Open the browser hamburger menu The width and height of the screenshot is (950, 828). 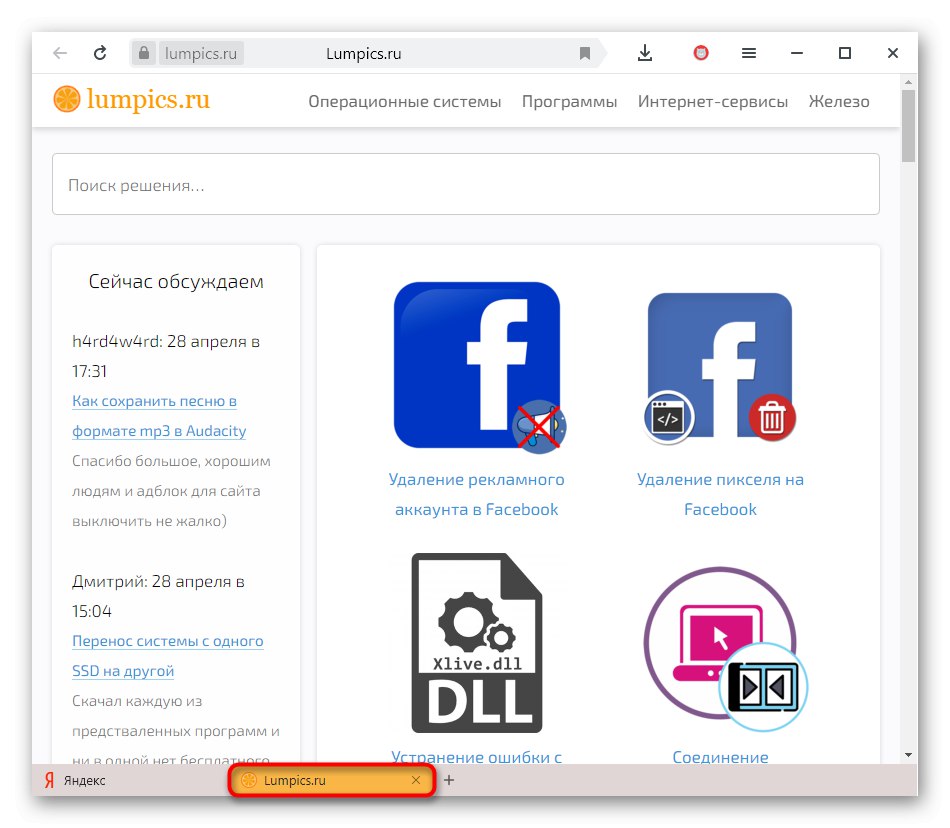tap(749, 53)
